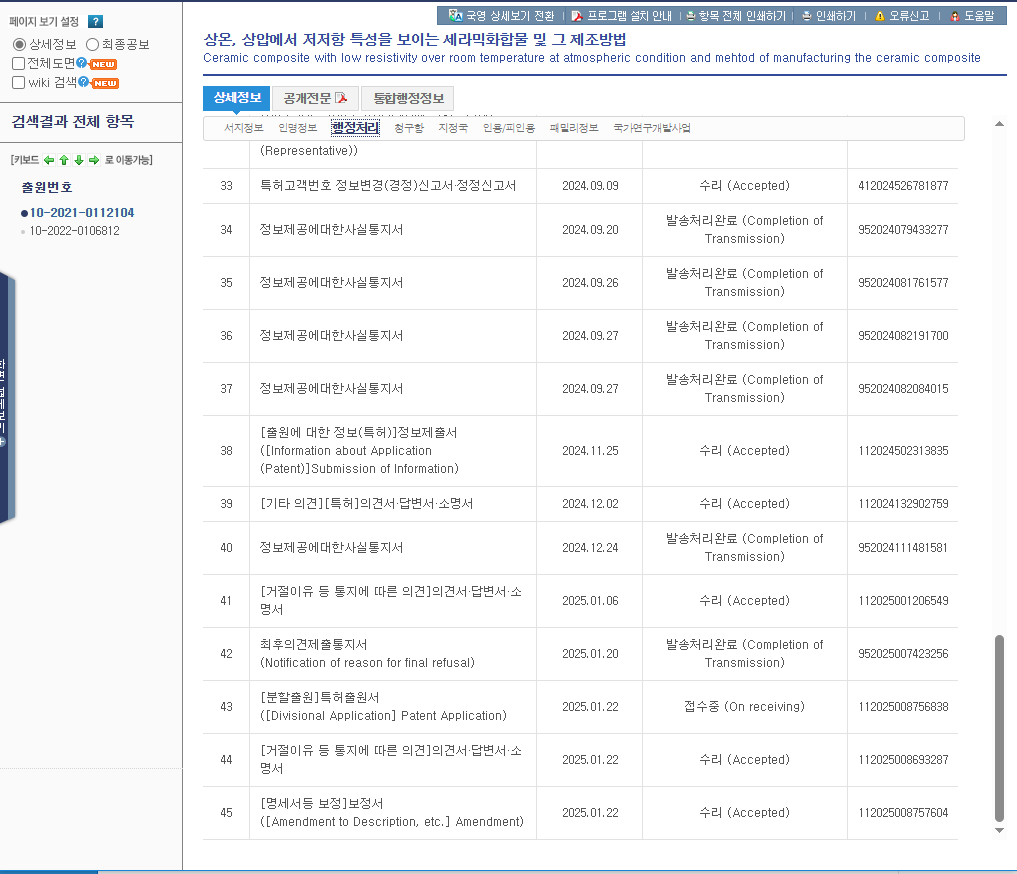Select the 상세정보 radio button
The image size is (1017, 874).
pos(19,45)
